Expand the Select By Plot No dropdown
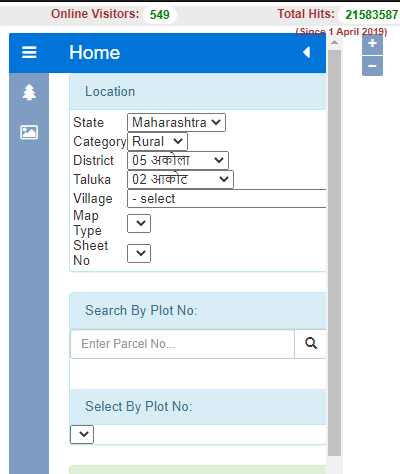This screenshot has width=400, height=474. (82, 434)
